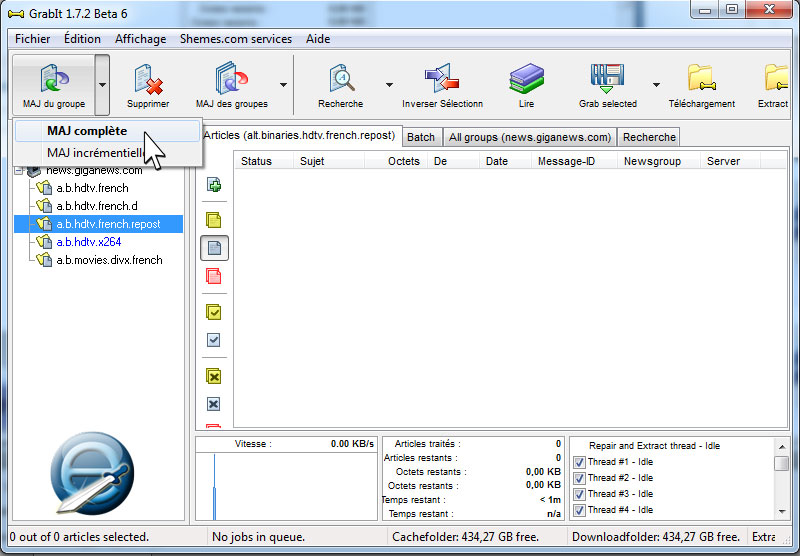Click the MAJ des groupes icon
This screenshot has width=800, height=556.
pos(231,78)
